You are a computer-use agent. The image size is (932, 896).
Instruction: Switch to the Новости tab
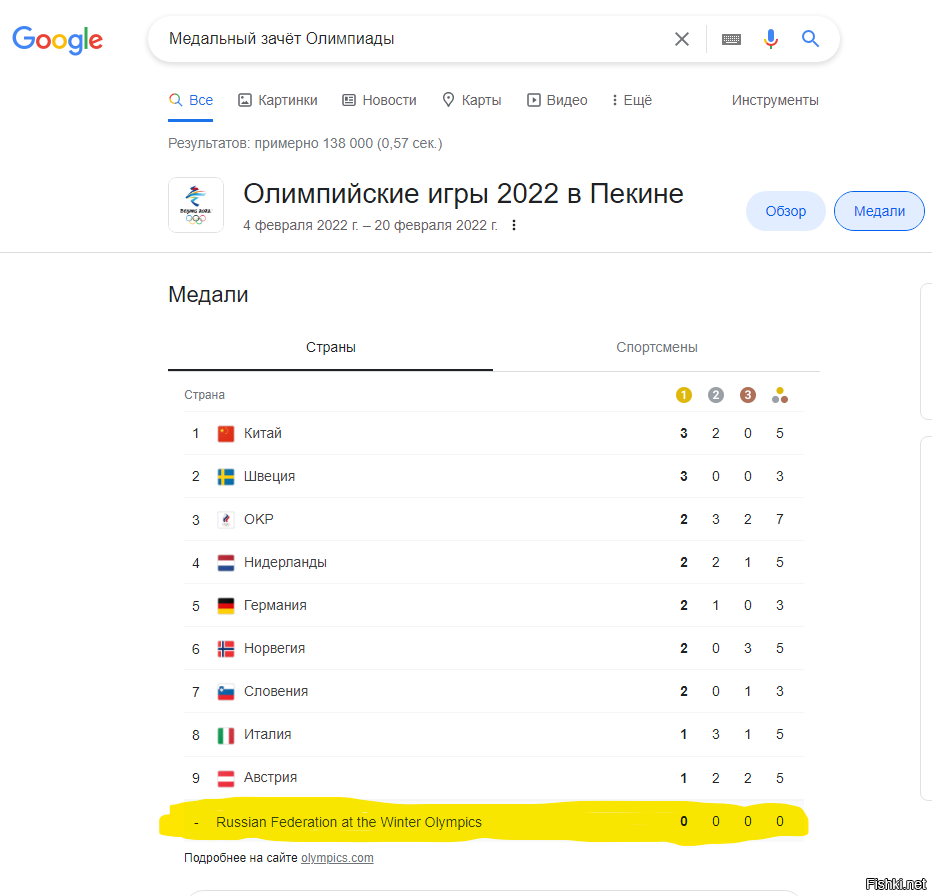[x=379, y=100]
